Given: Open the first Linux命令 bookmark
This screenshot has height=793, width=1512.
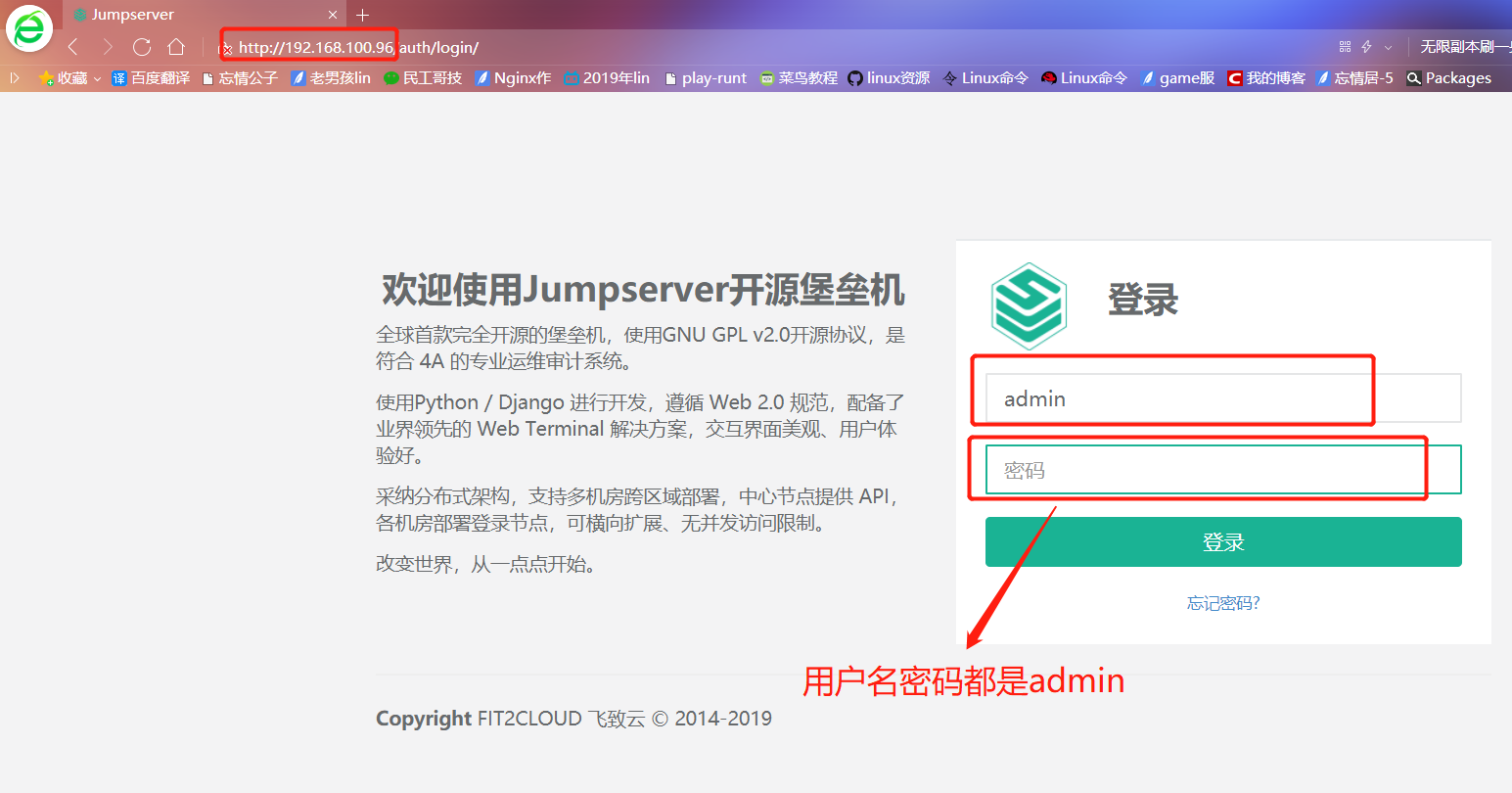Looking at the screenshot, I should coord(985,77).
